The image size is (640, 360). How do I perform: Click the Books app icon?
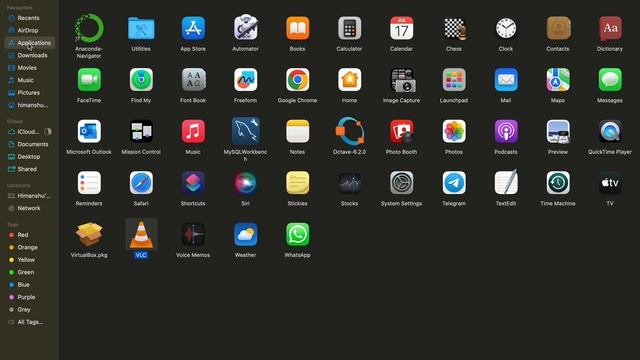click(x=298, y=28)
